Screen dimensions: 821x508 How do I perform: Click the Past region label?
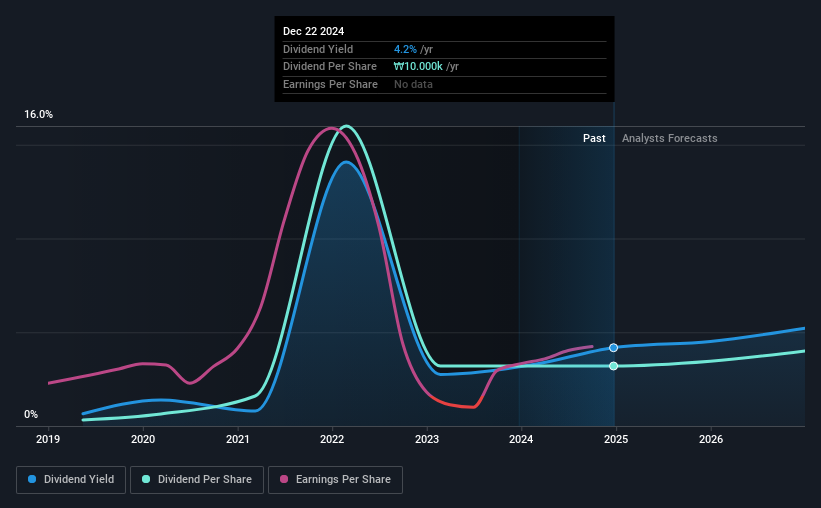594,138
